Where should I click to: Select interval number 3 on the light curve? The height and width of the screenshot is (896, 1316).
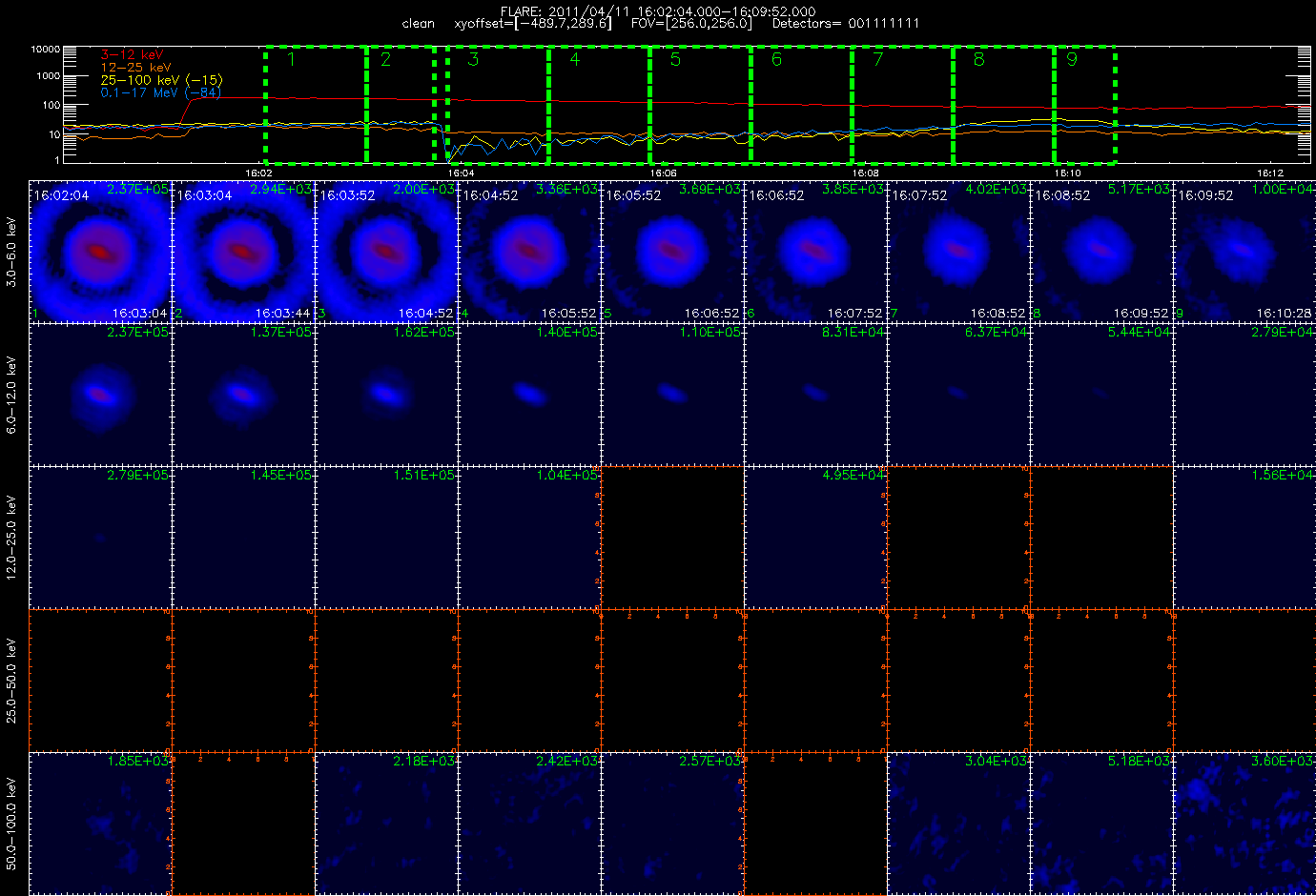[498, 104]
